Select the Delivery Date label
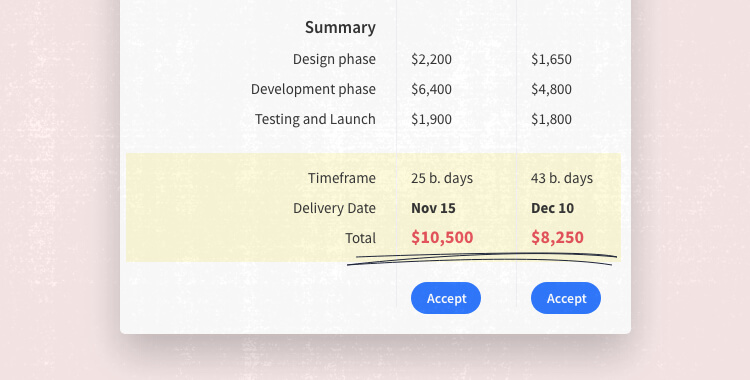The image size is (750, 380). coord(334,208)
